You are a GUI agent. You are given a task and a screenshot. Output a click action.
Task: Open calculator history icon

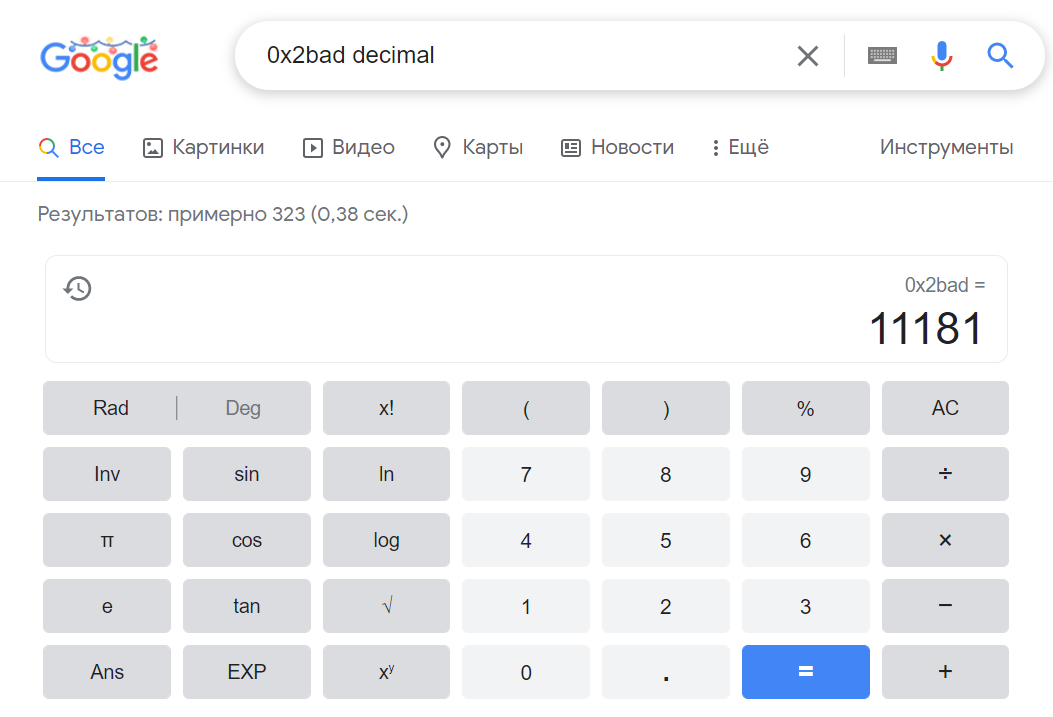(x=77, y=289)
